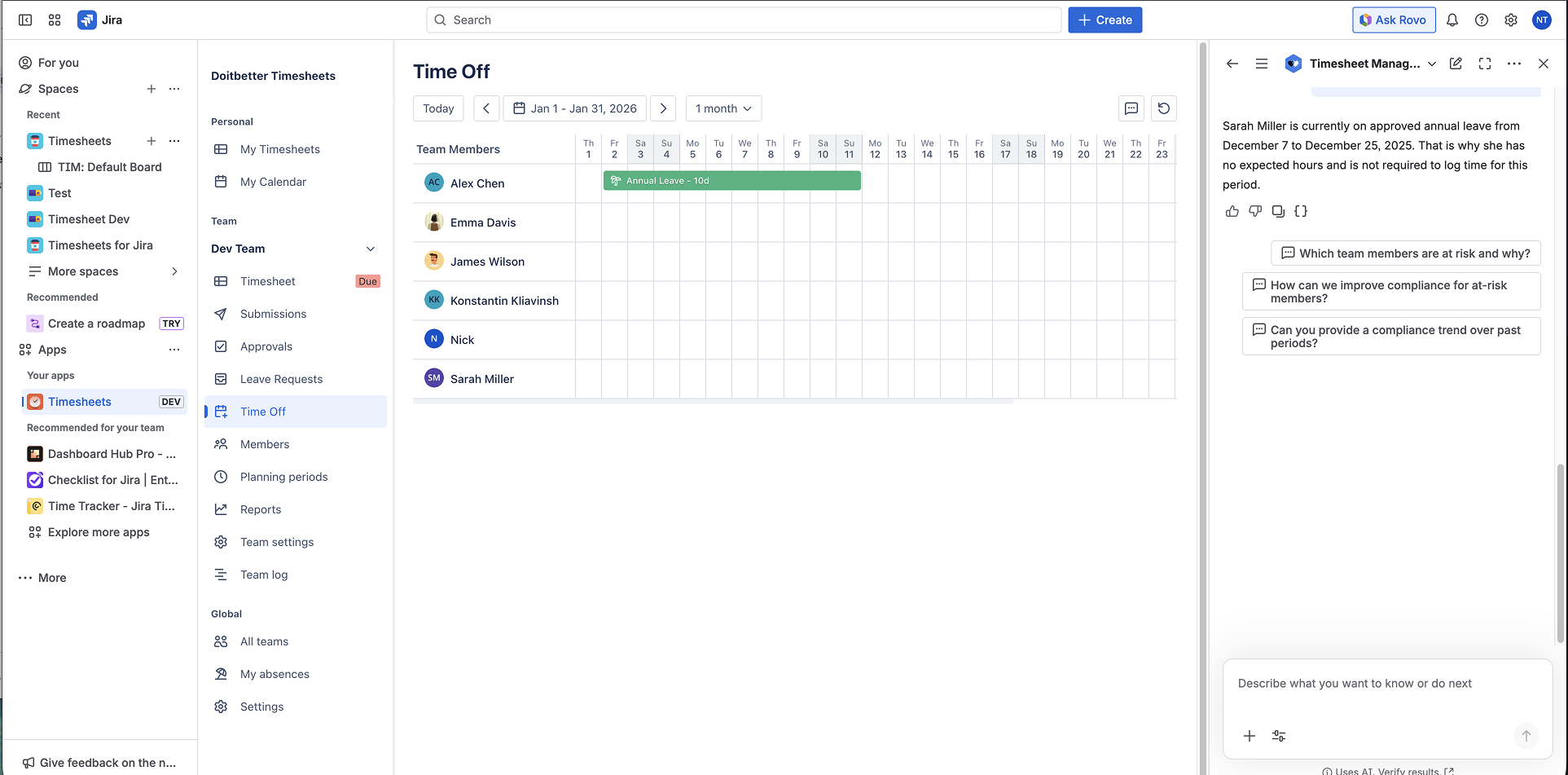Viewport: 1568px width, 775px height.
Task: Open My Calendar
Action: (x=295, y=182)
